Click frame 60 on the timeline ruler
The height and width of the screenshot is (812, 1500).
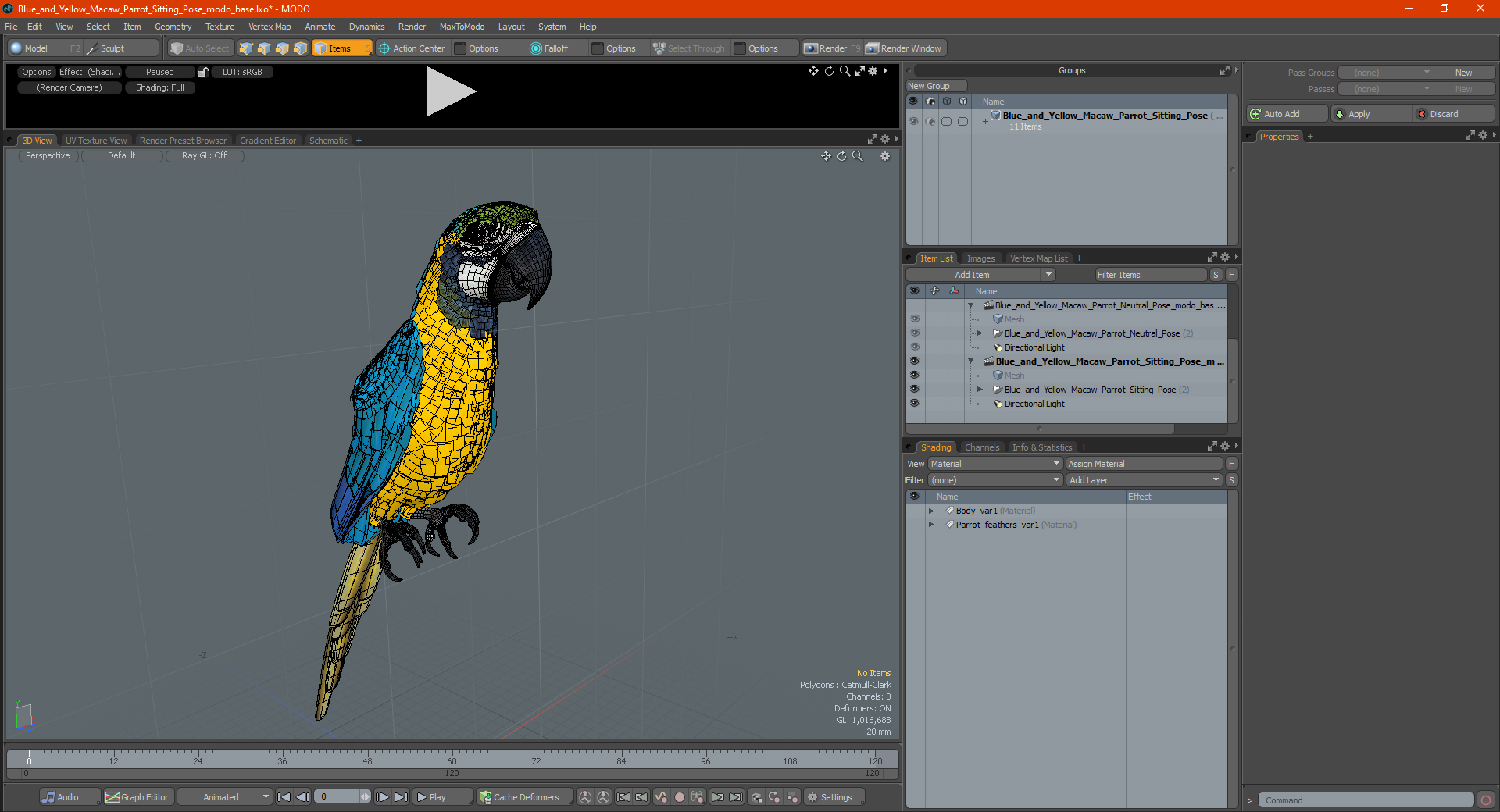point(452,760)
